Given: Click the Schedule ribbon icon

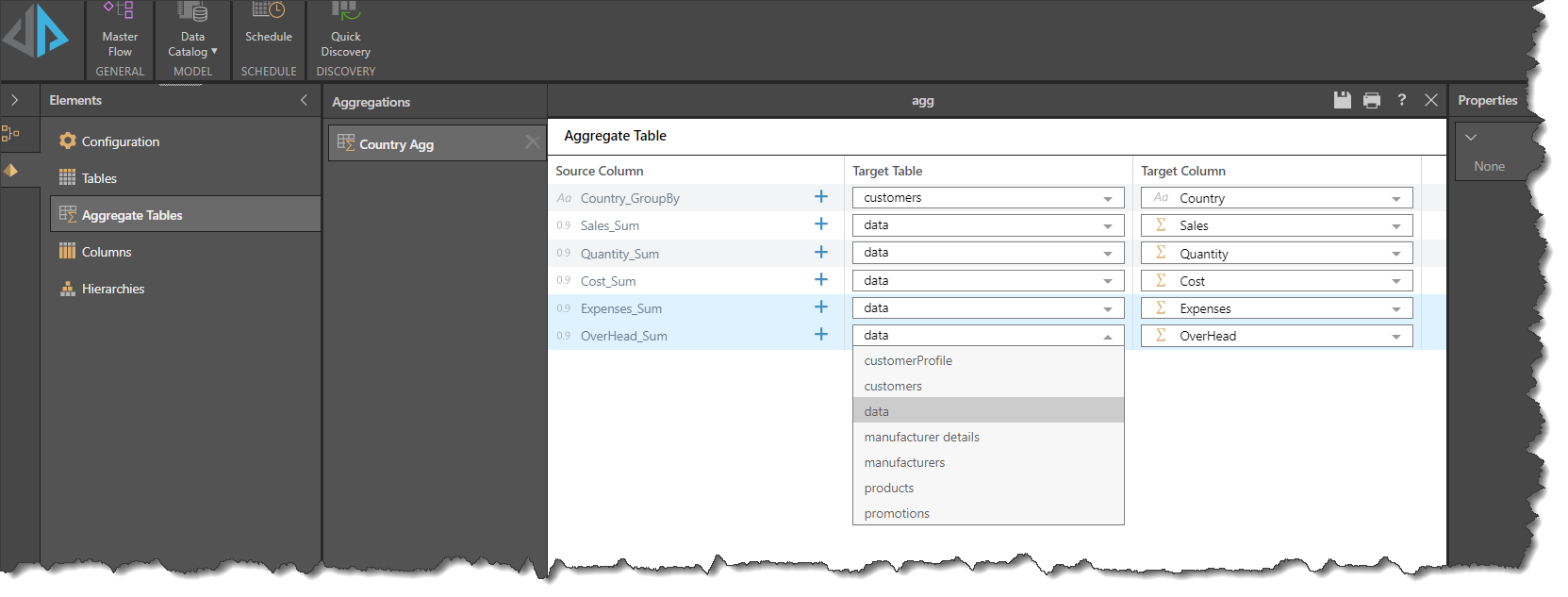Looking at the screenshot, I should [x=269, y=24].
